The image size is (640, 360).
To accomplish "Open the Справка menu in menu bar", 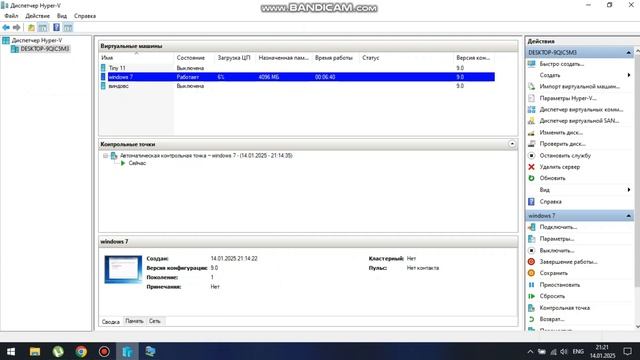I will pos(85,16).
